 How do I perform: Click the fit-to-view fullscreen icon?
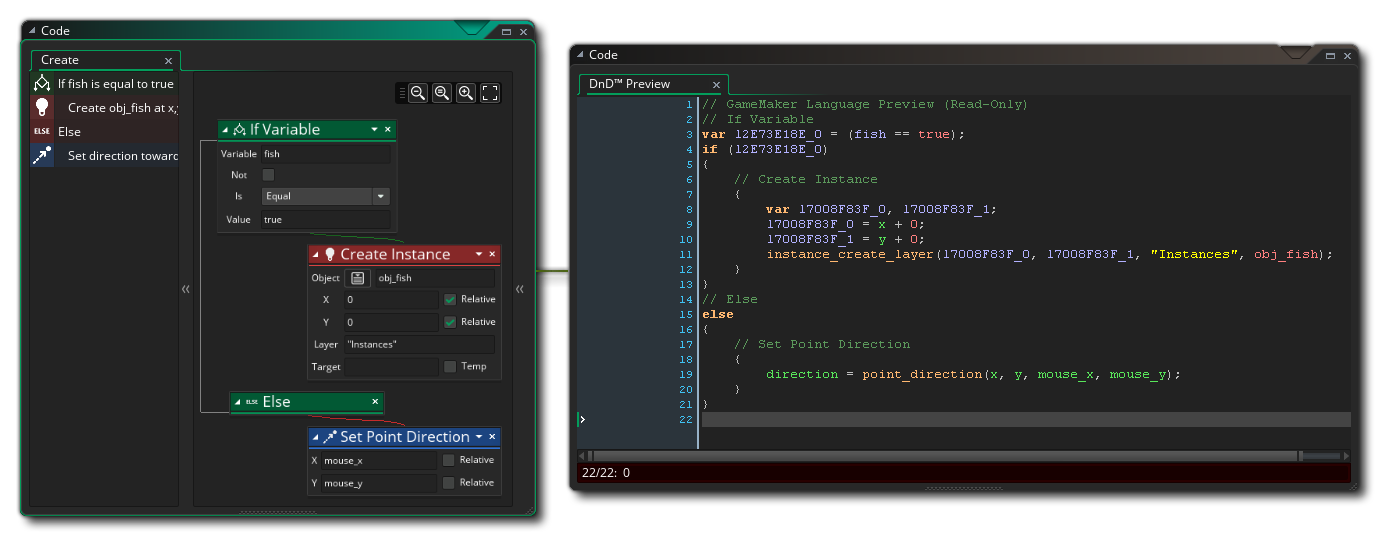click(490, 93)
